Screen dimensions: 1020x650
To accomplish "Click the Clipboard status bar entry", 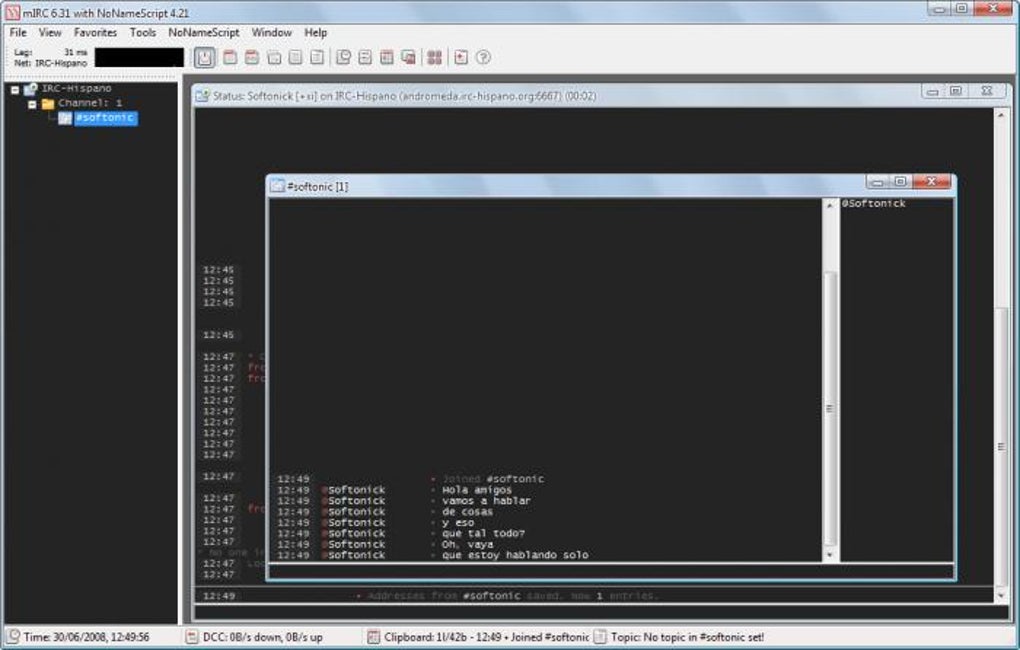I will pos(487,637).
